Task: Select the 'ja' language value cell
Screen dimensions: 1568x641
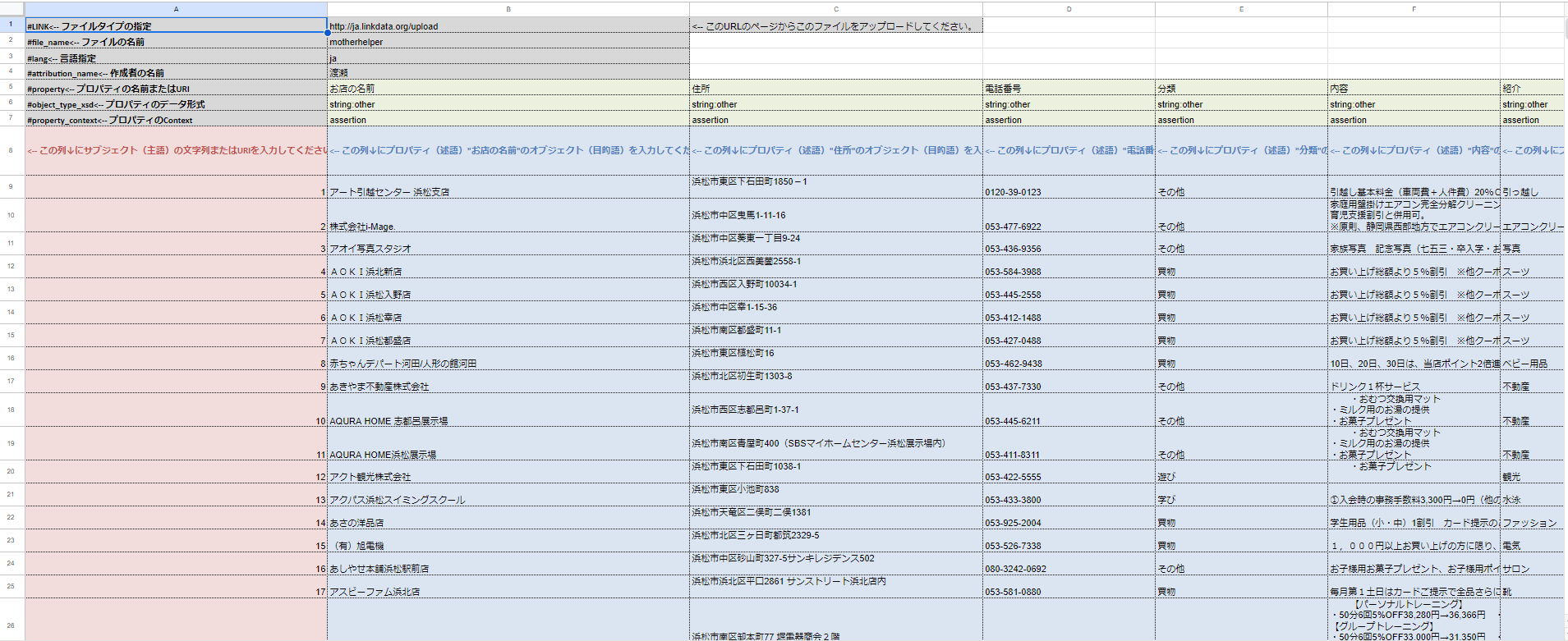Action: (x=508, y=57)
